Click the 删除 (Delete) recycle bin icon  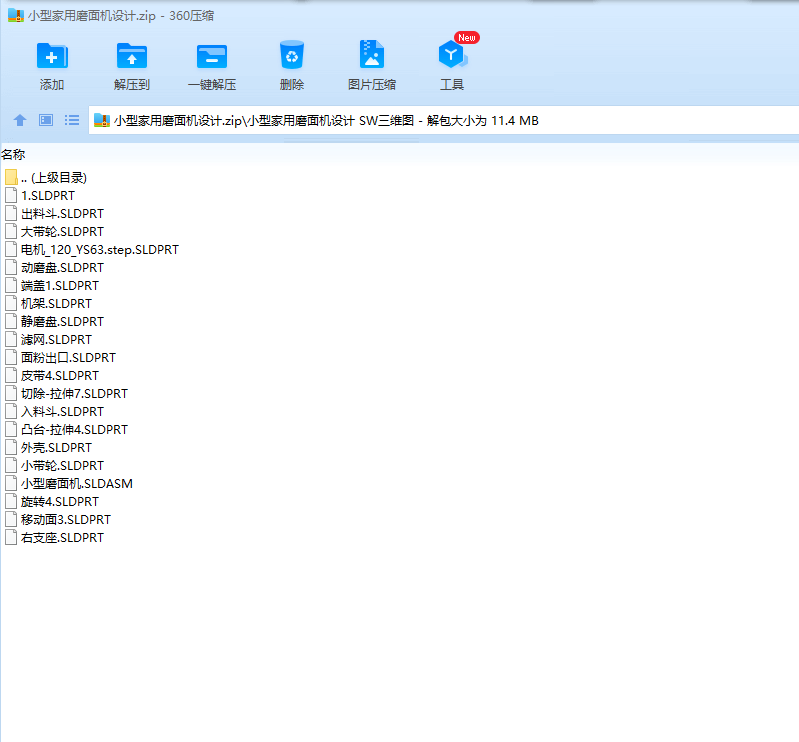(x=291, y=55)
